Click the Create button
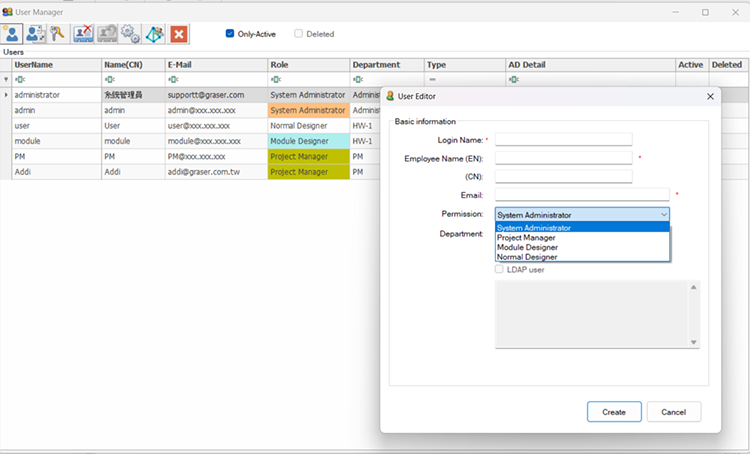The height and width of the screenshot is (454, 750). click(614, 412)
